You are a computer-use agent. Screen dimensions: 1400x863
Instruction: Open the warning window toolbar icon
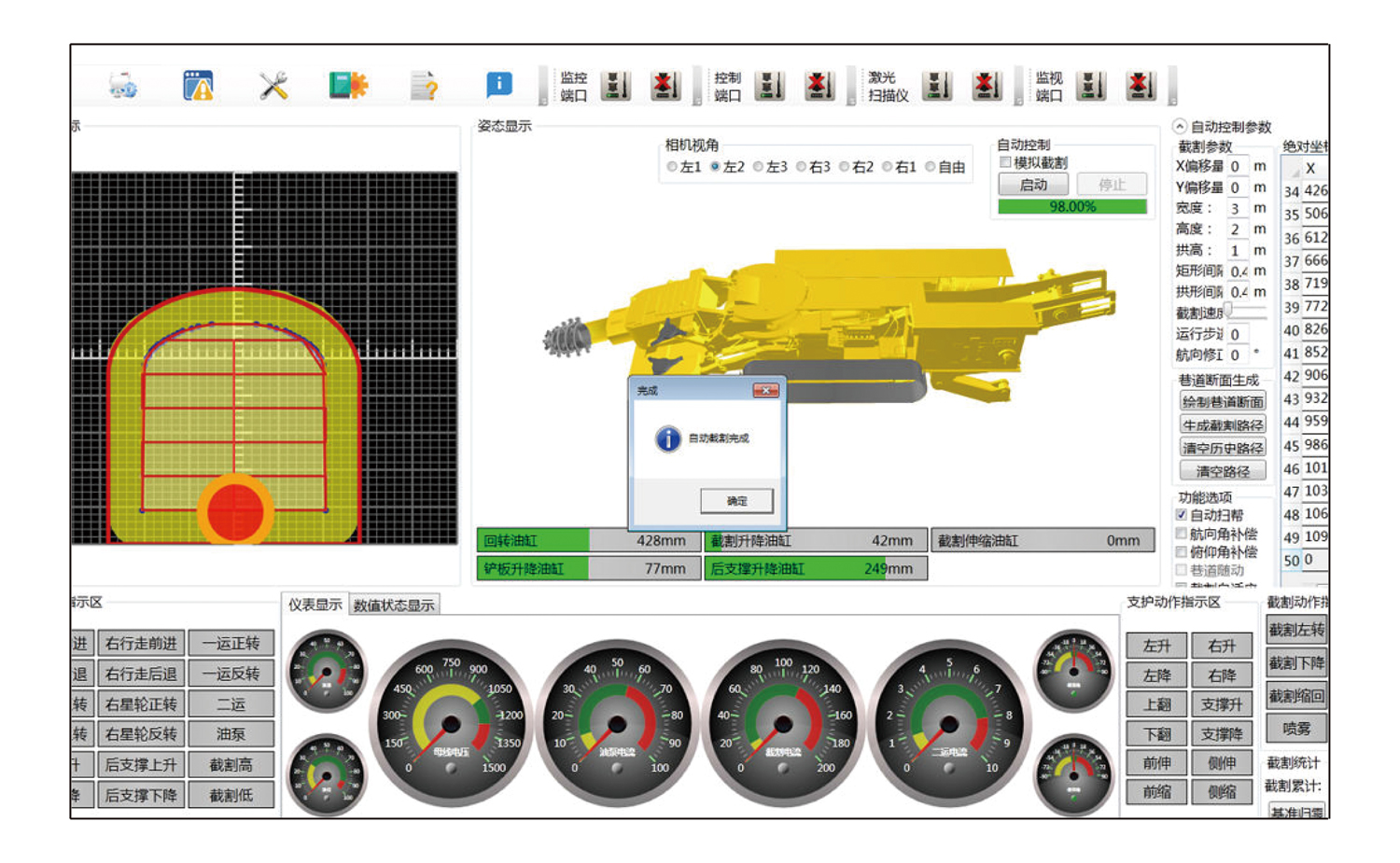click(198, 86)
